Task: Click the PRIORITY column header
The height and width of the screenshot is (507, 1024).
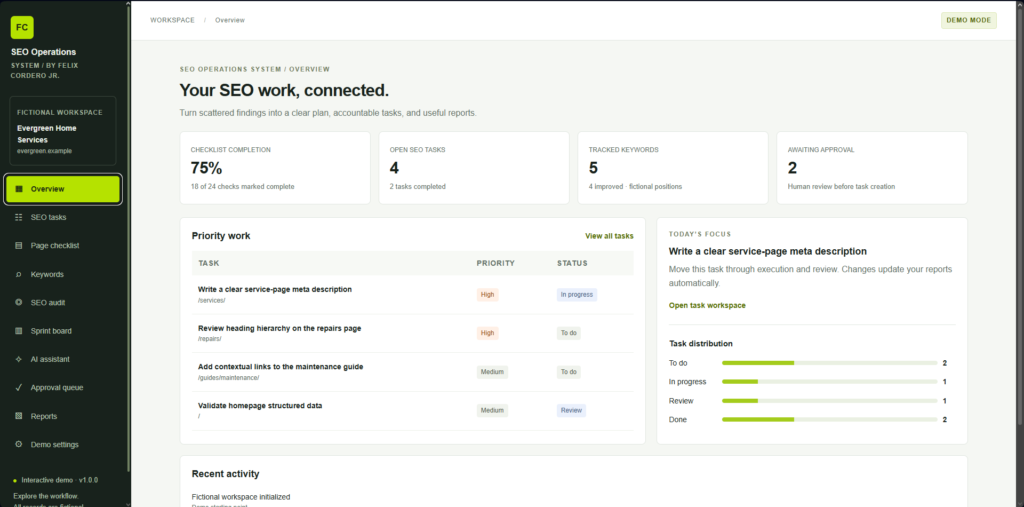Action: [x=496, y=263]
